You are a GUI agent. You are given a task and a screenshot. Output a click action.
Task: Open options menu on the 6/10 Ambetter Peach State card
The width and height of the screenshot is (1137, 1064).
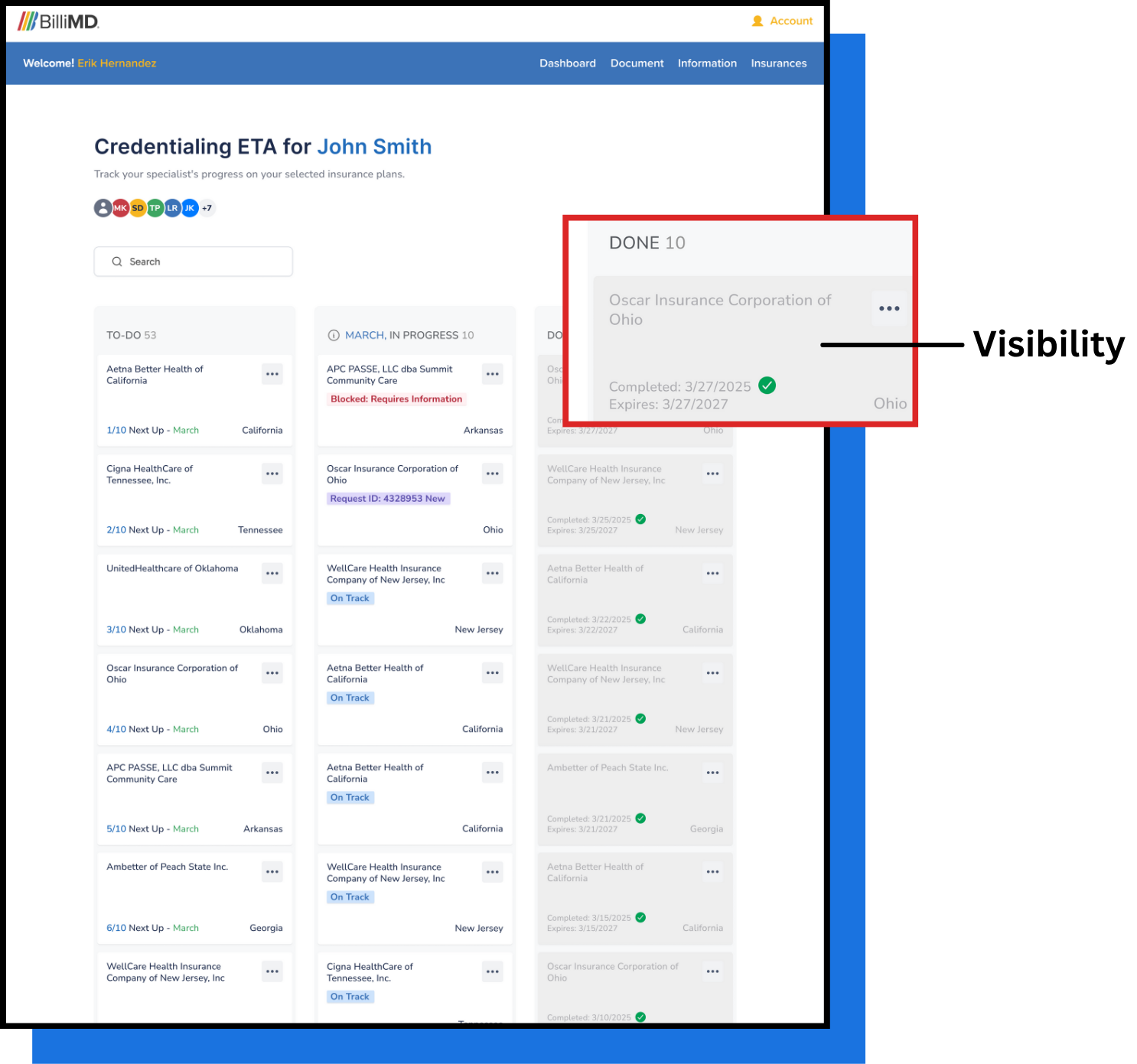coord(272,872)
